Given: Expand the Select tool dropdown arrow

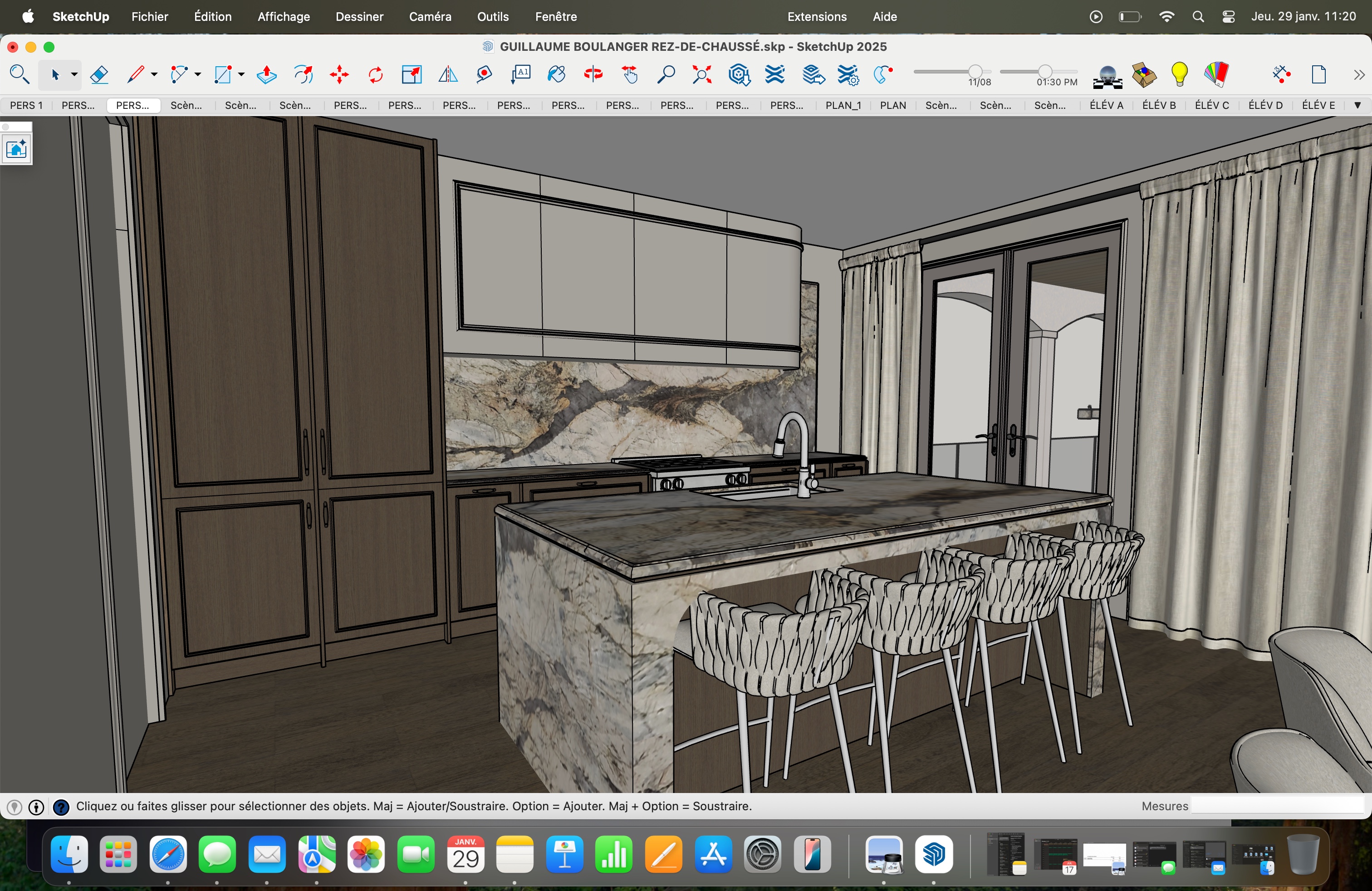Looking at the screenshot, I should [x=74, y=75].
